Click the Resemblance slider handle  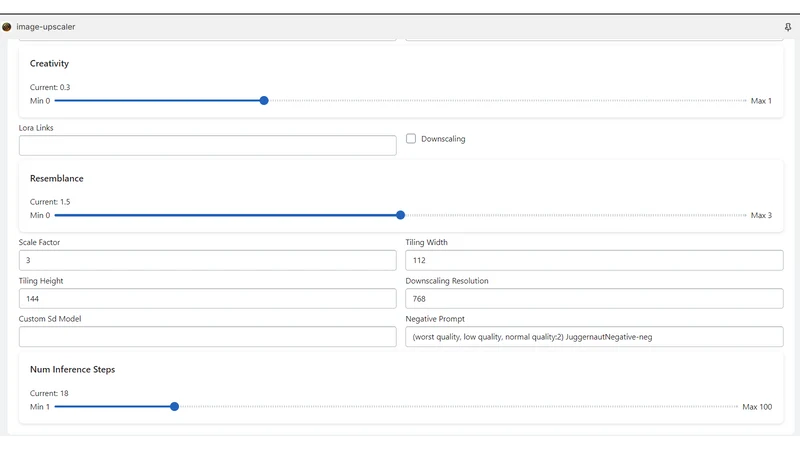401,215
